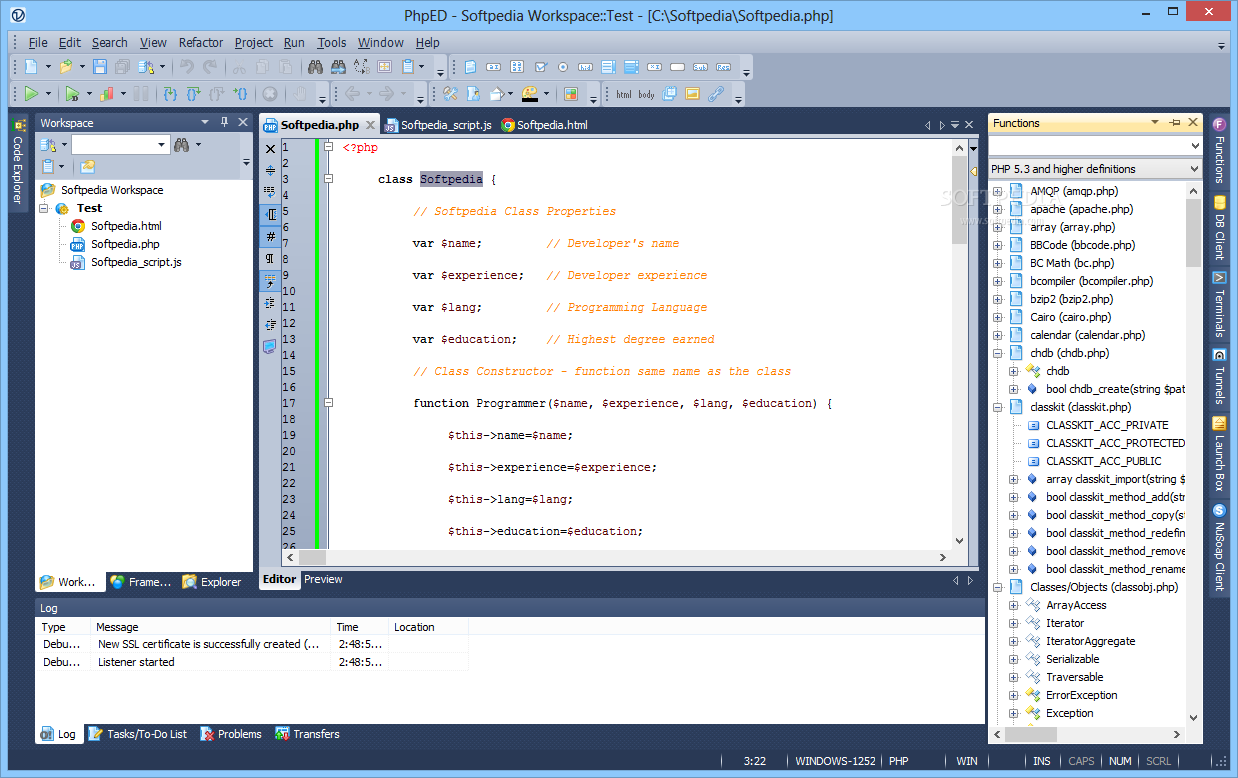Switch to the Explorer tab in Workspace
Screen dimensions: 1238x778
(212, 582)
